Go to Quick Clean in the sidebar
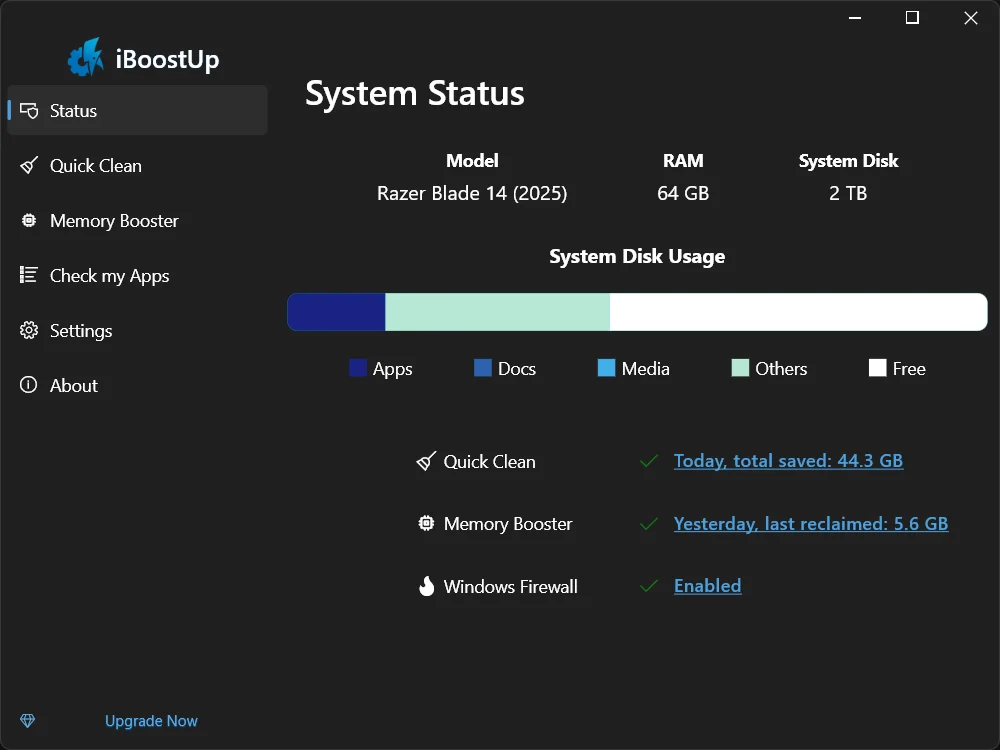 pyautogui.click(x=137, y=166)
